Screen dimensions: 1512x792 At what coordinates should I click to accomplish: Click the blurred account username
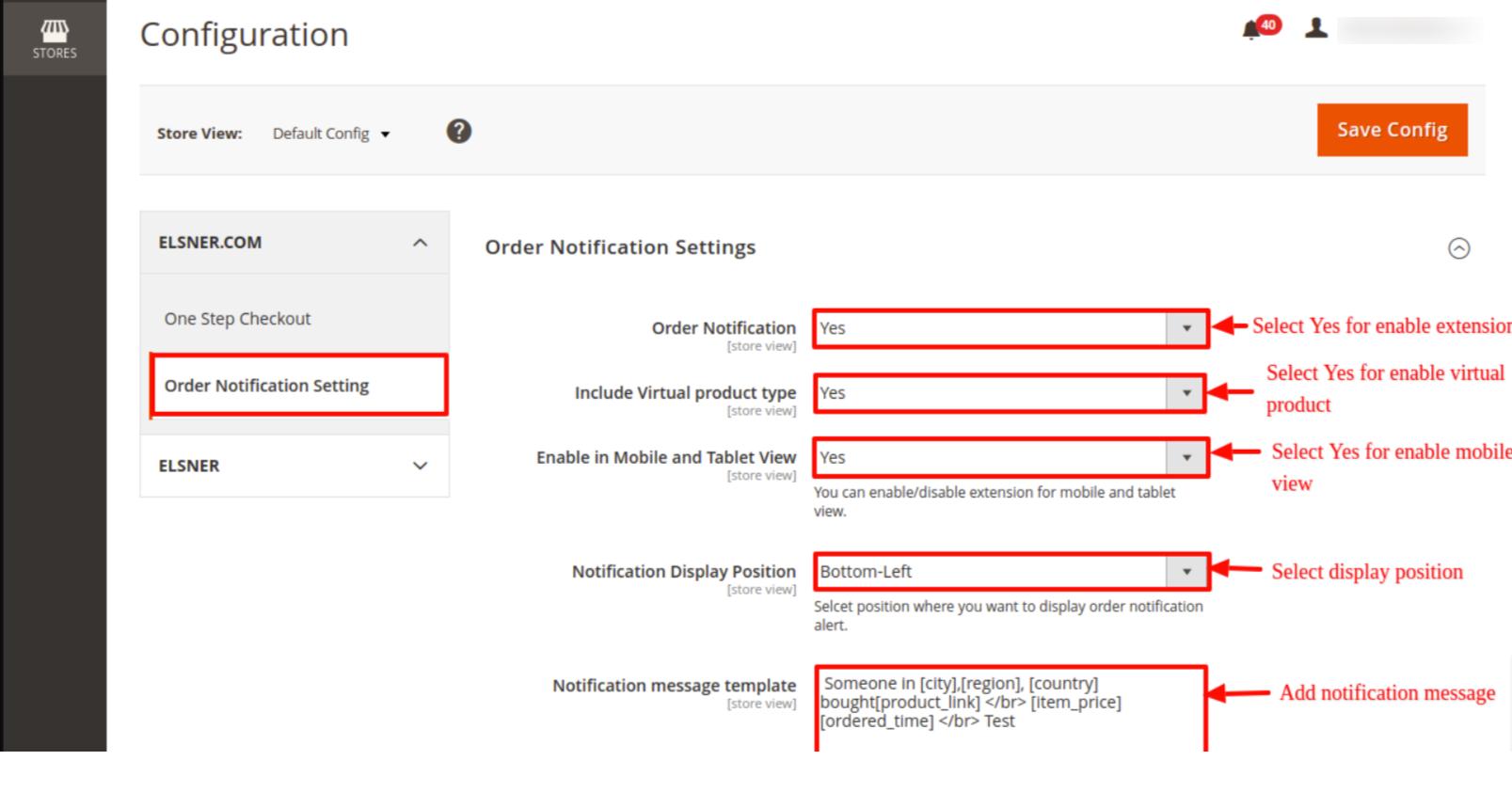(x=1409, y=30)
